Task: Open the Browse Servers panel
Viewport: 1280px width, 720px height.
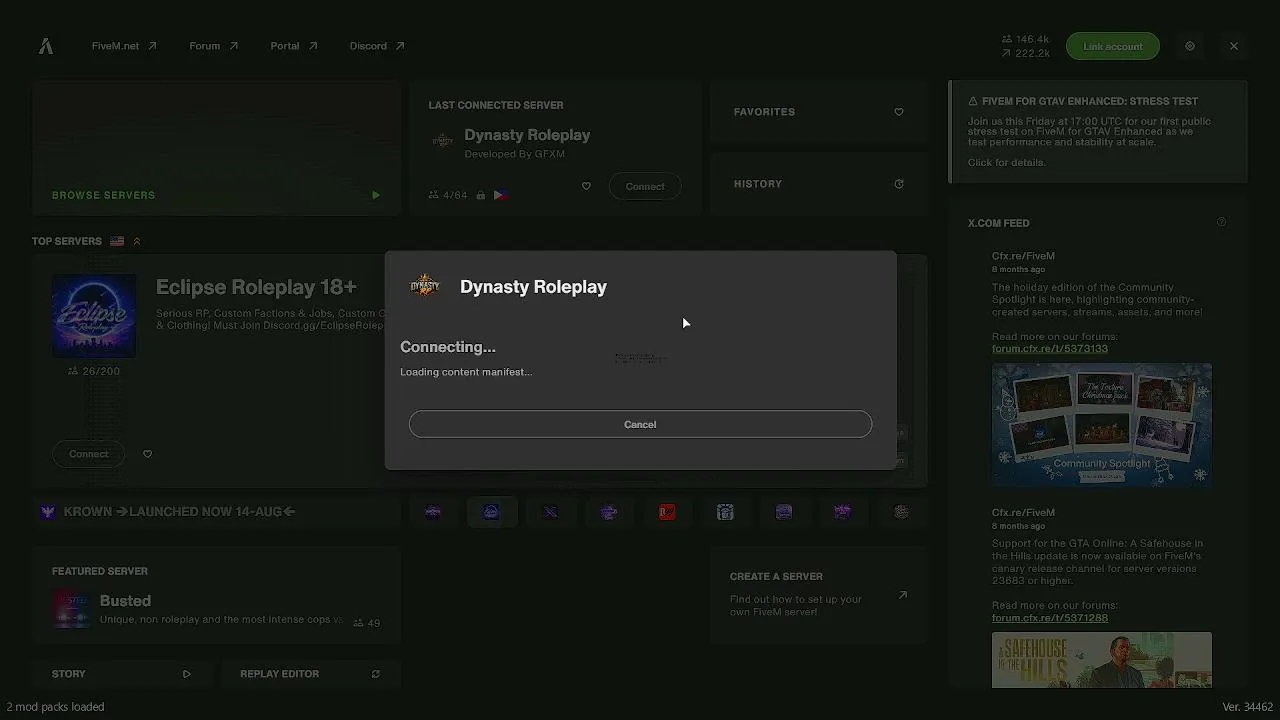Action: [x=216, y=148]
